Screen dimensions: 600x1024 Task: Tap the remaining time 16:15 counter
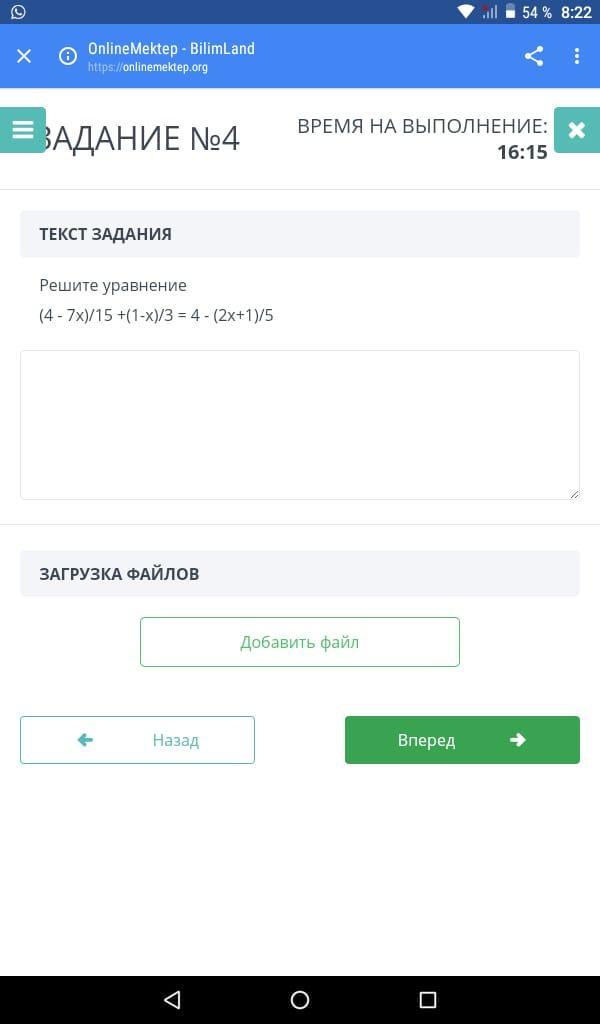pos(522,152)
